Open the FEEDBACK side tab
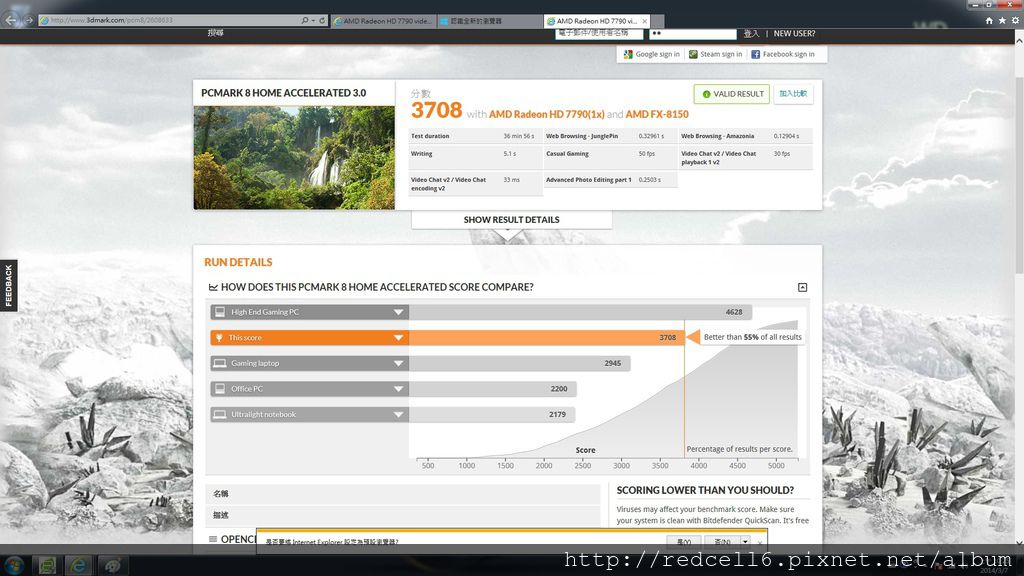The width and height of the screenshot is (1024, 576). [x=8, y=285]
